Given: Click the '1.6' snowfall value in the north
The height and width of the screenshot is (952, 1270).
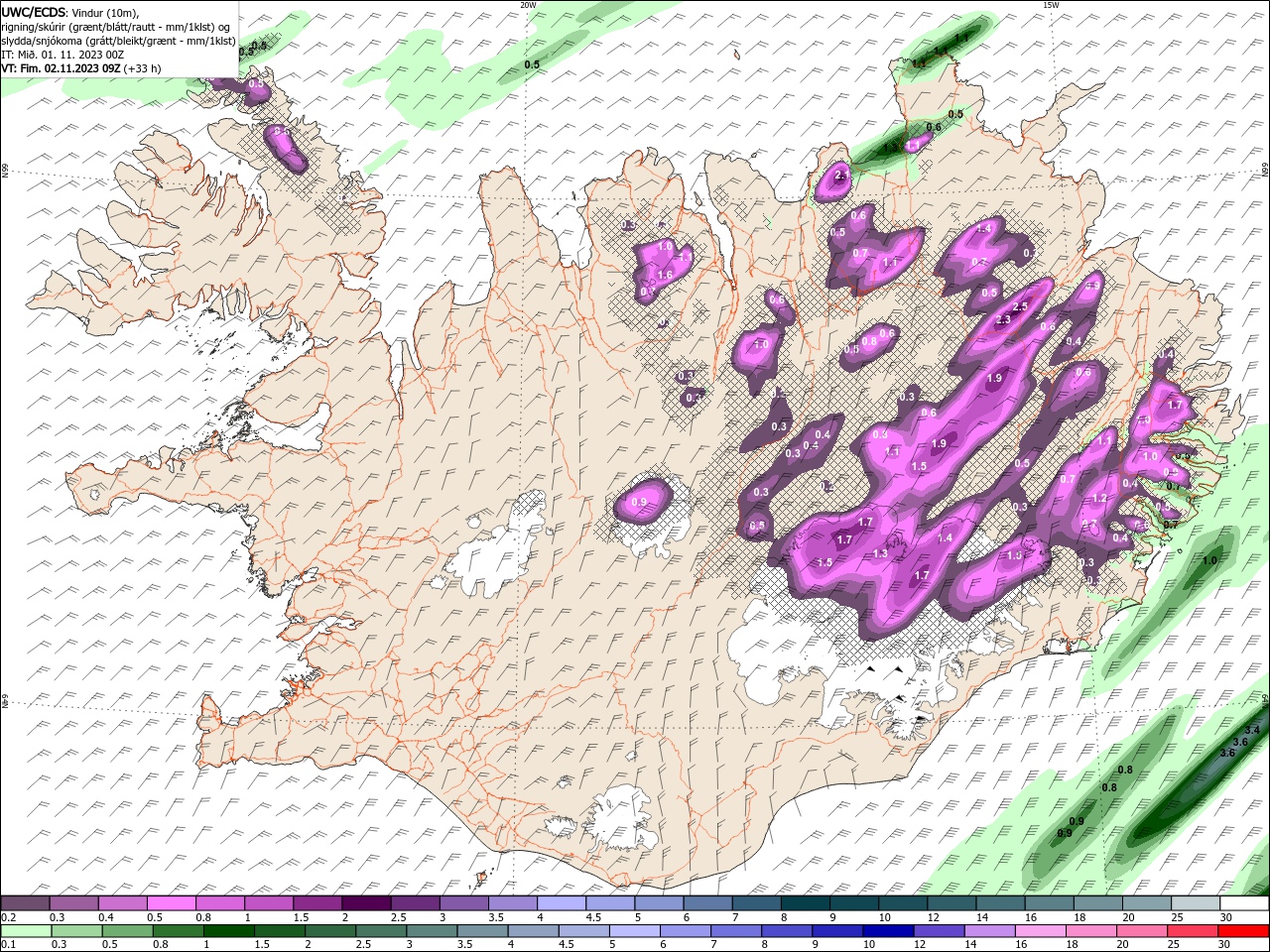Looking at the screenshot, I should pyautogui.click(x=666, y=275).
